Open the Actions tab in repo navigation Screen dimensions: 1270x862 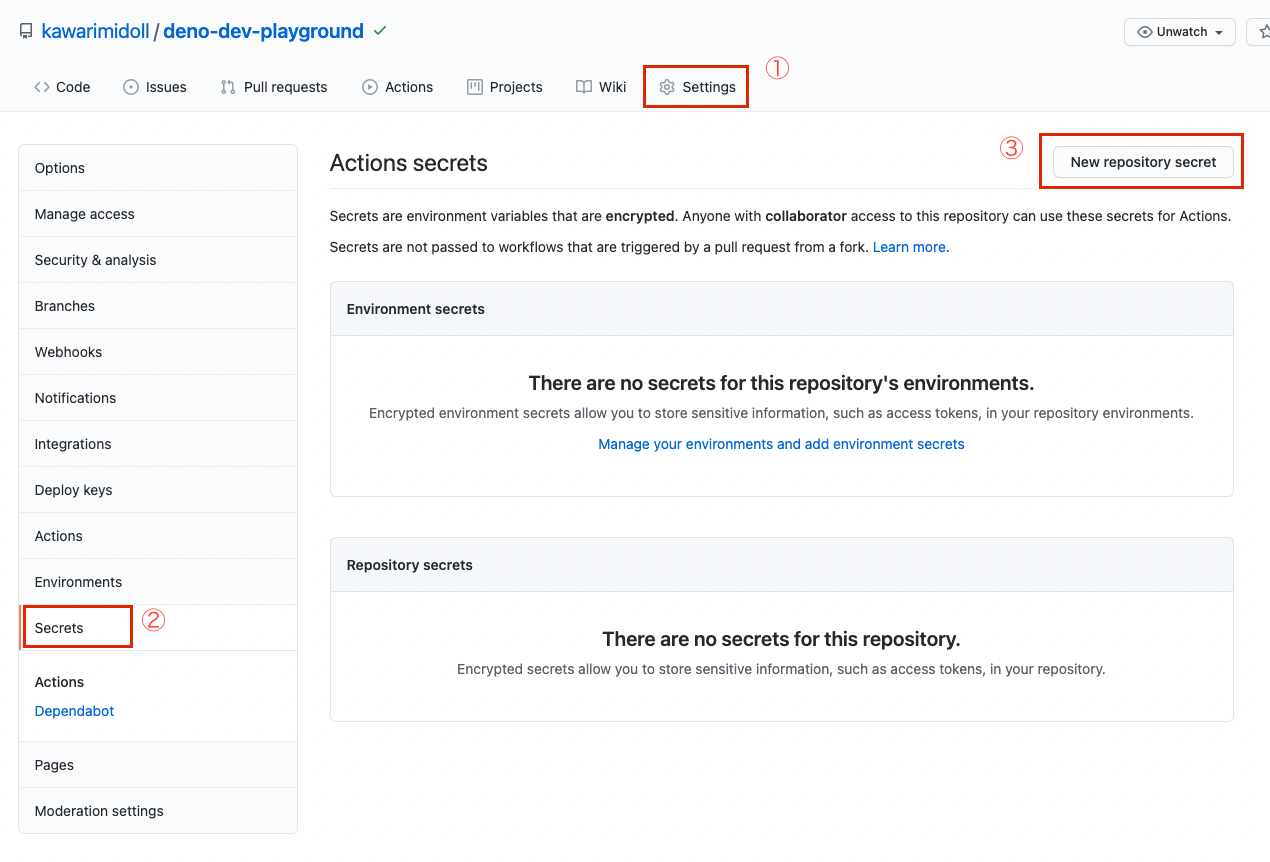[398, 87]
